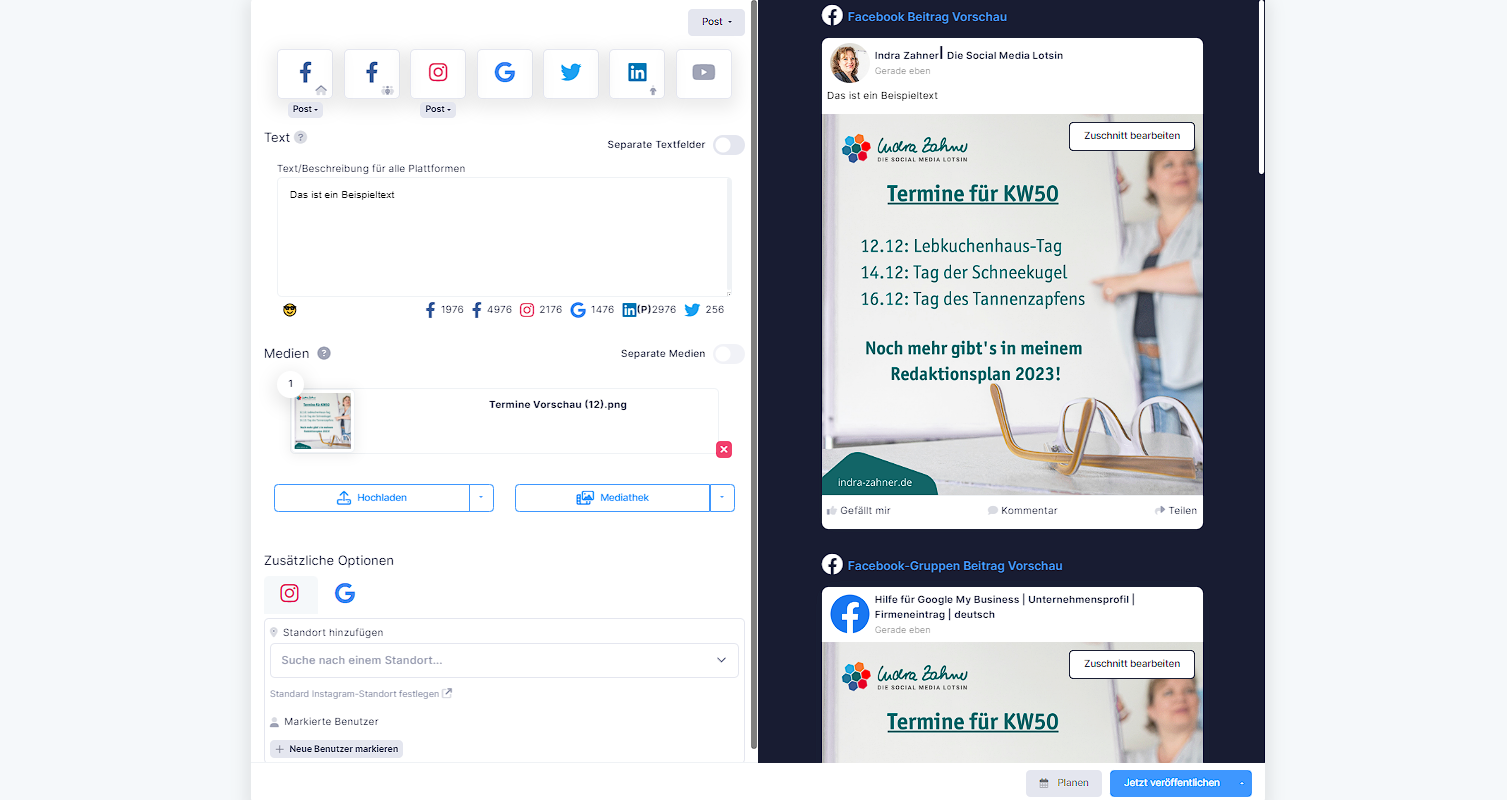Remove the Termine Vorschau (12).png media

point(724,450)
